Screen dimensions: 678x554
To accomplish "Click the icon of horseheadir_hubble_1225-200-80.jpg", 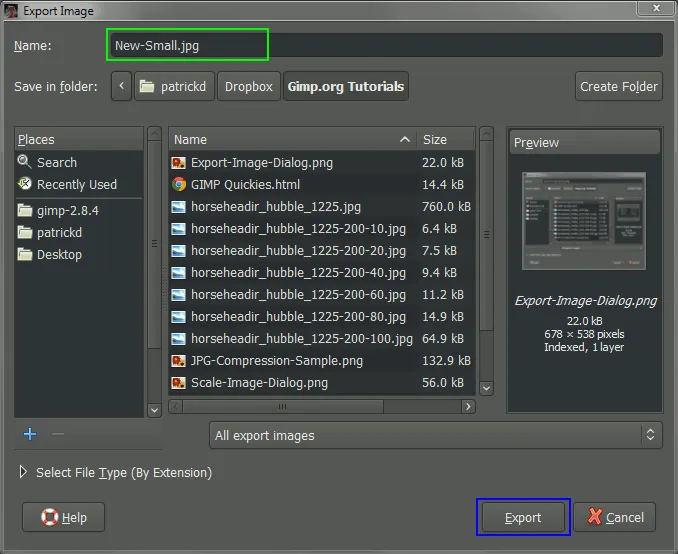I will click(178, 317).
